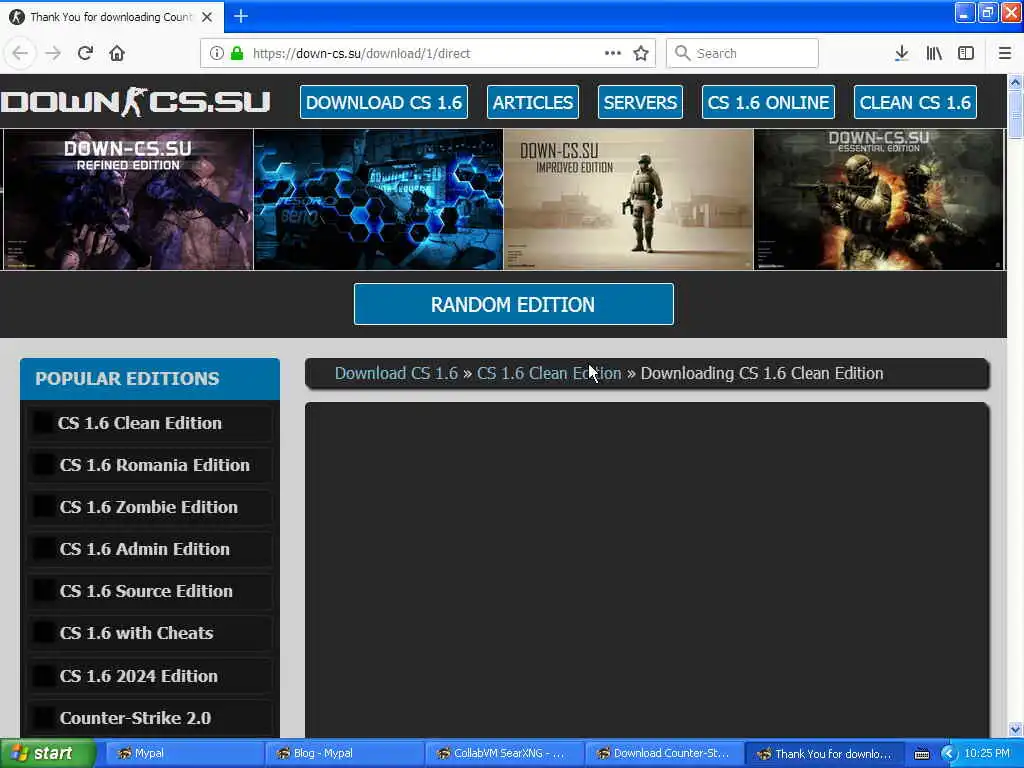Click the browser forward arrow
Viewport: 1024px width, 768px height.
pyautogui.click(x=53, y=54)
